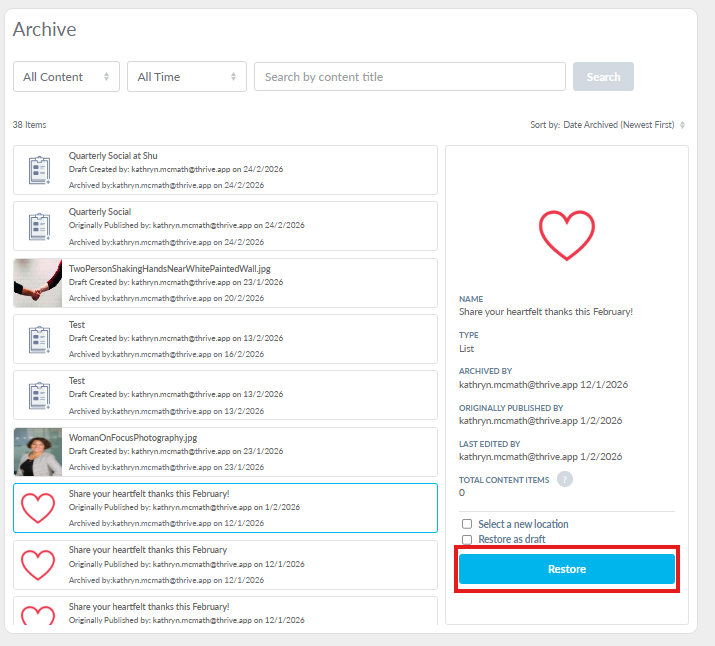715x646 pixels.
Task: Click the large heart icon in details panel
Action: (567, 236)
